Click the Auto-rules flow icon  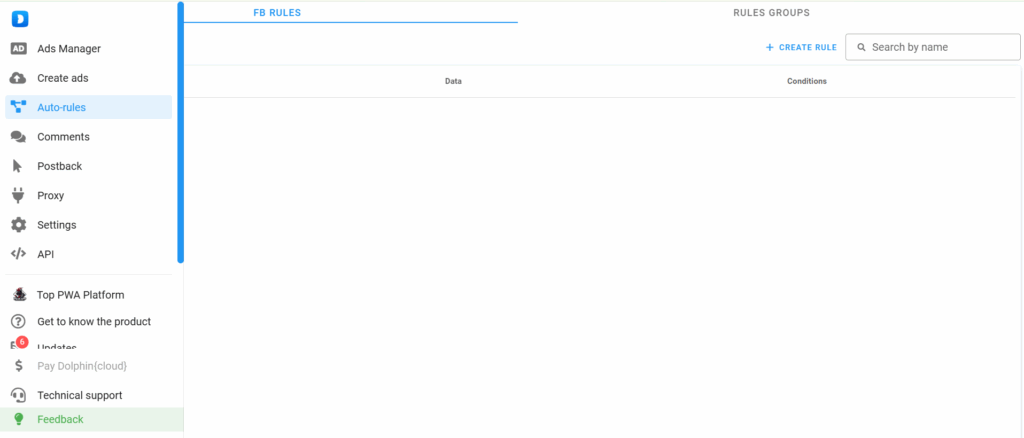18,107
